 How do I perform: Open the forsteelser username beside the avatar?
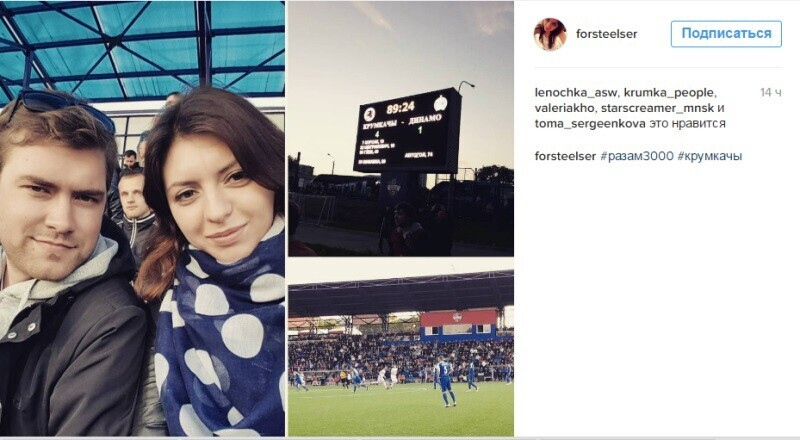tap(607, 34)
